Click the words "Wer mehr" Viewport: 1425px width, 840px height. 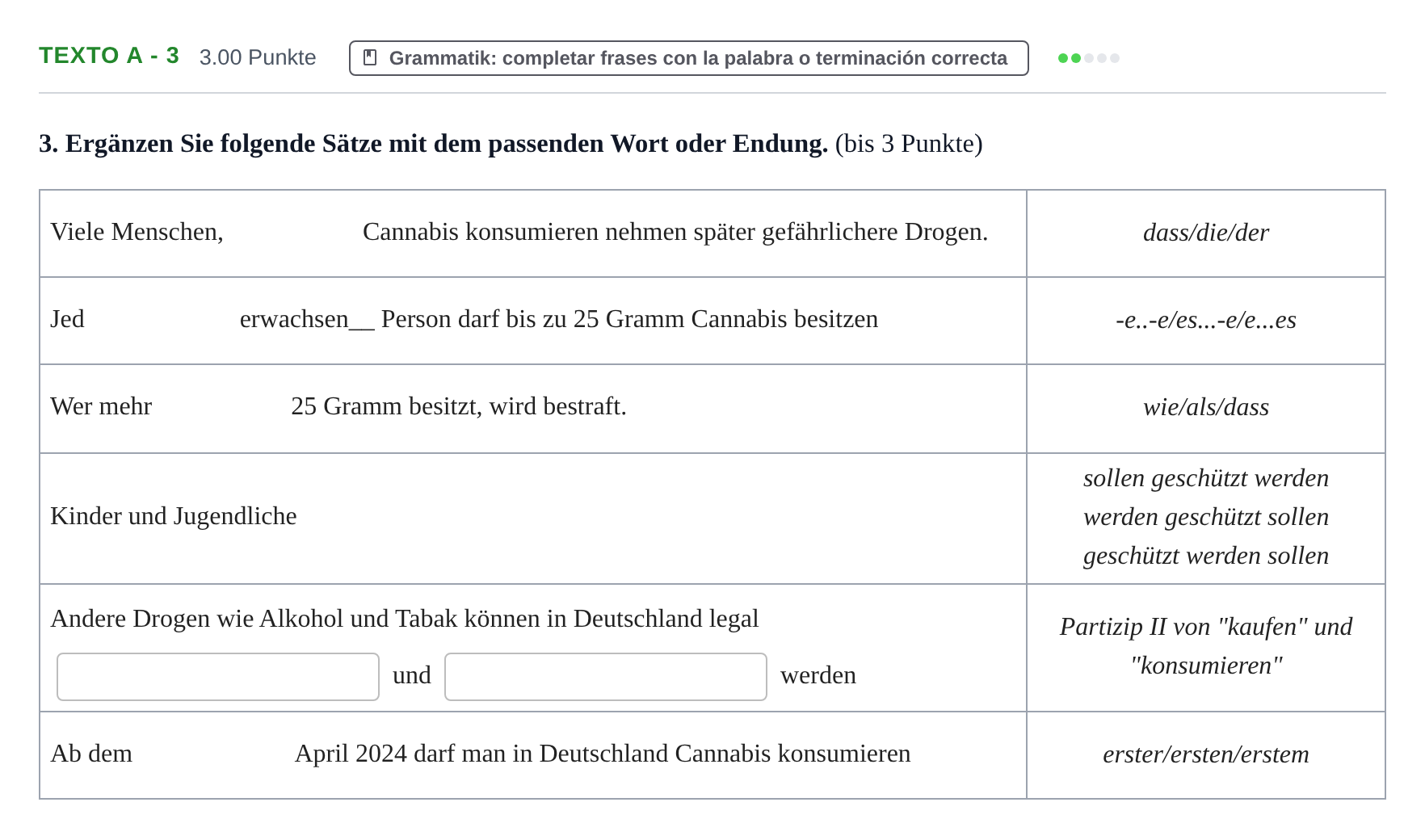click(x=101, y=406)
